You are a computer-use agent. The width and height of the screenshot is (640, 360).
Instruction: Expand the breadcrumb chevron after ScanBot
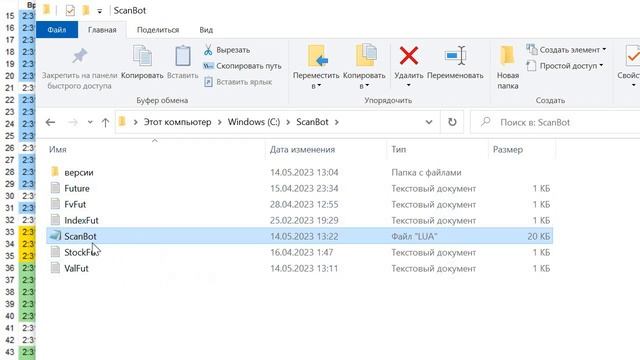[337, 122]
